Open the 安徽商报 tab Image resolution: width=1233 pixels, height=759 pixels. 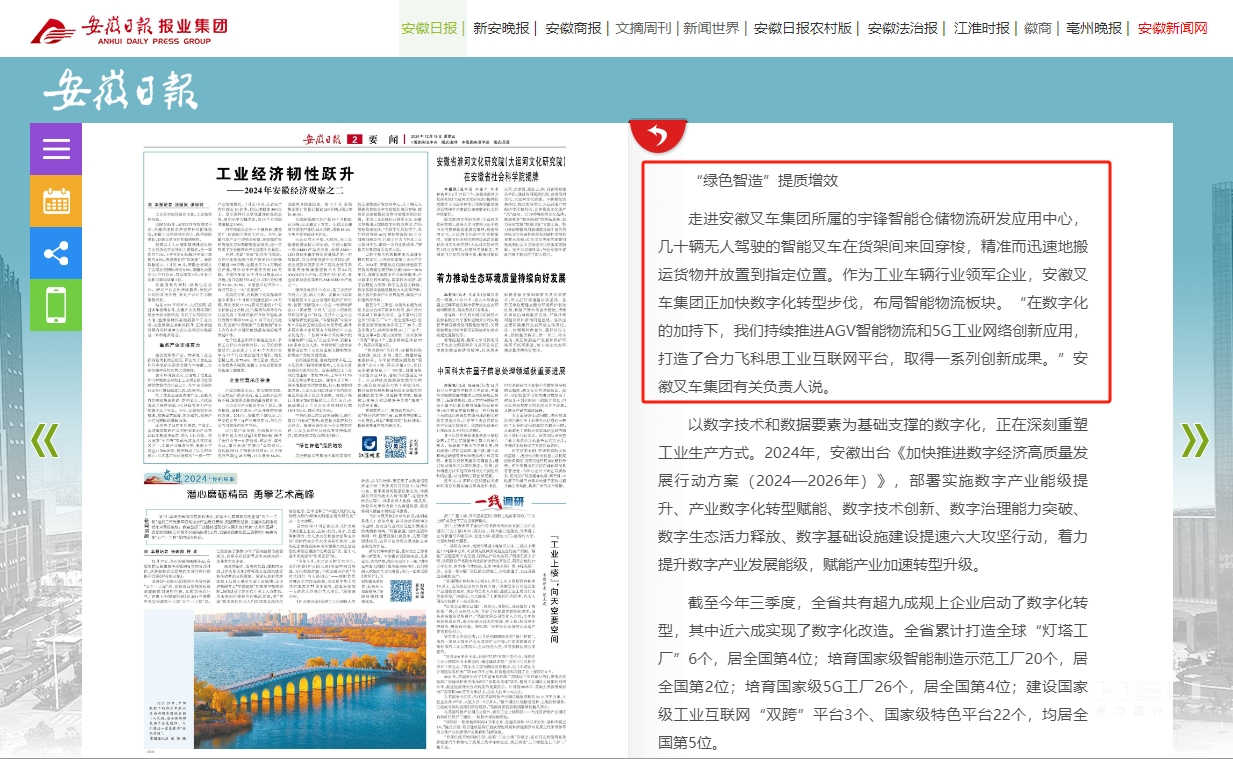coord(574,28)
